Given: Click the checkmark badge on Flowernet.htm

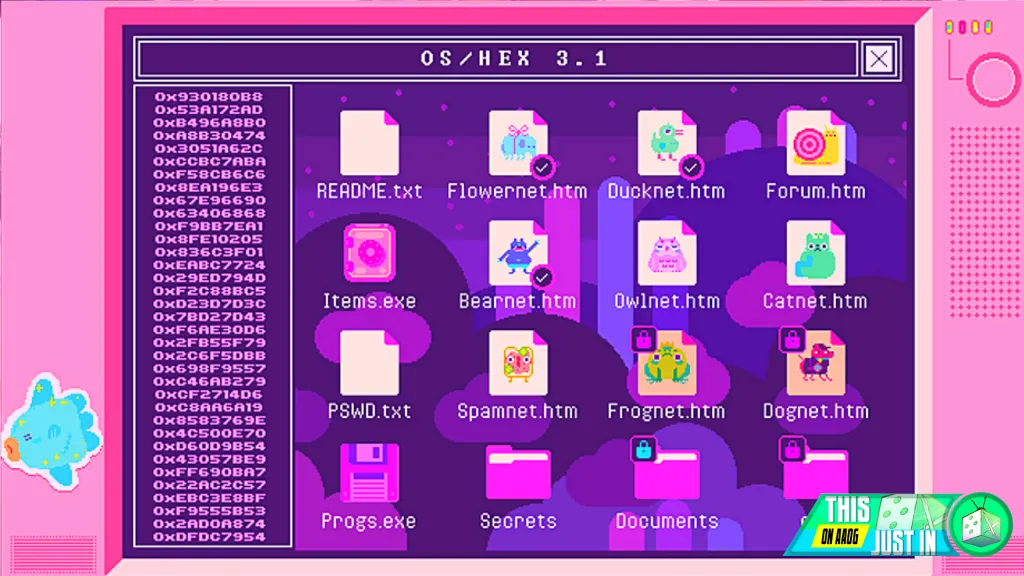Looking at the screenshot, I should pos(542,168).
